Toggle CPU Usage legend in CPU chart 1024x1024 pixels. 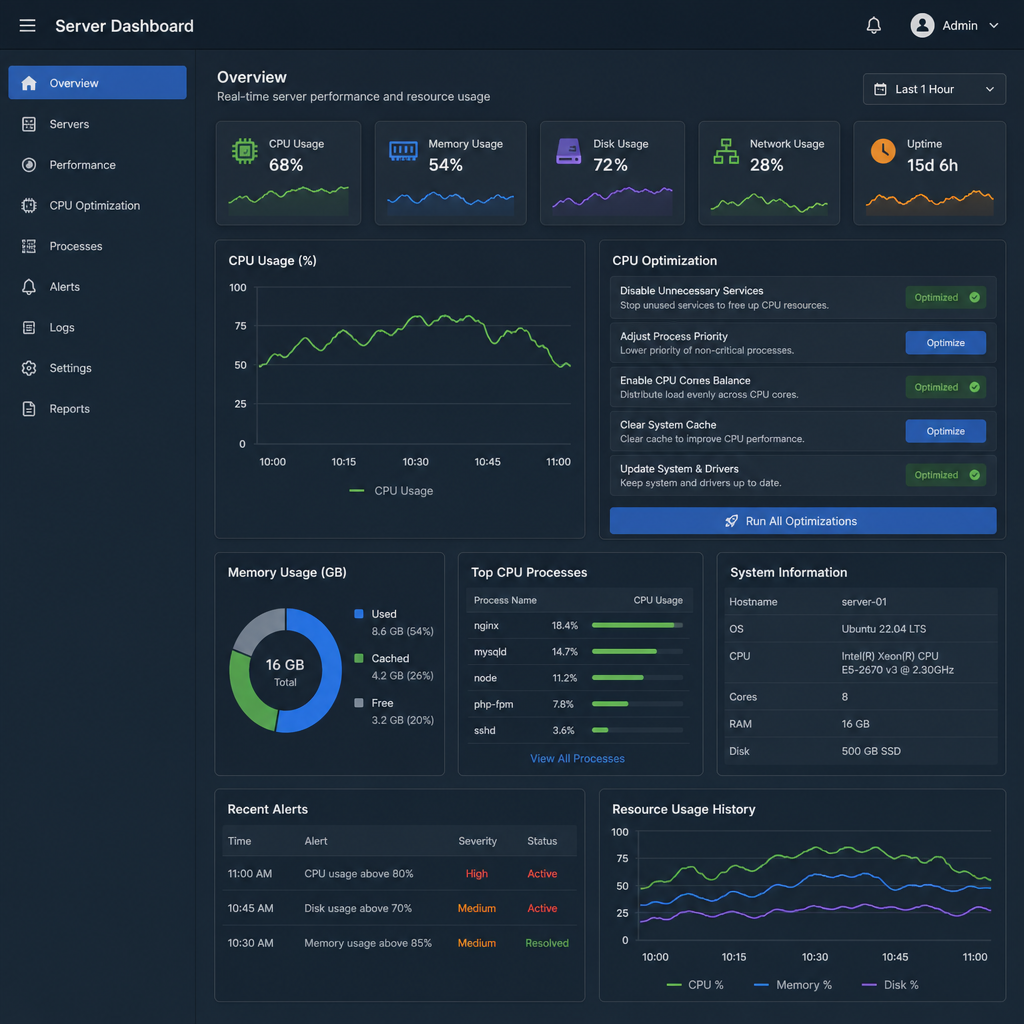tap(391, 490)
